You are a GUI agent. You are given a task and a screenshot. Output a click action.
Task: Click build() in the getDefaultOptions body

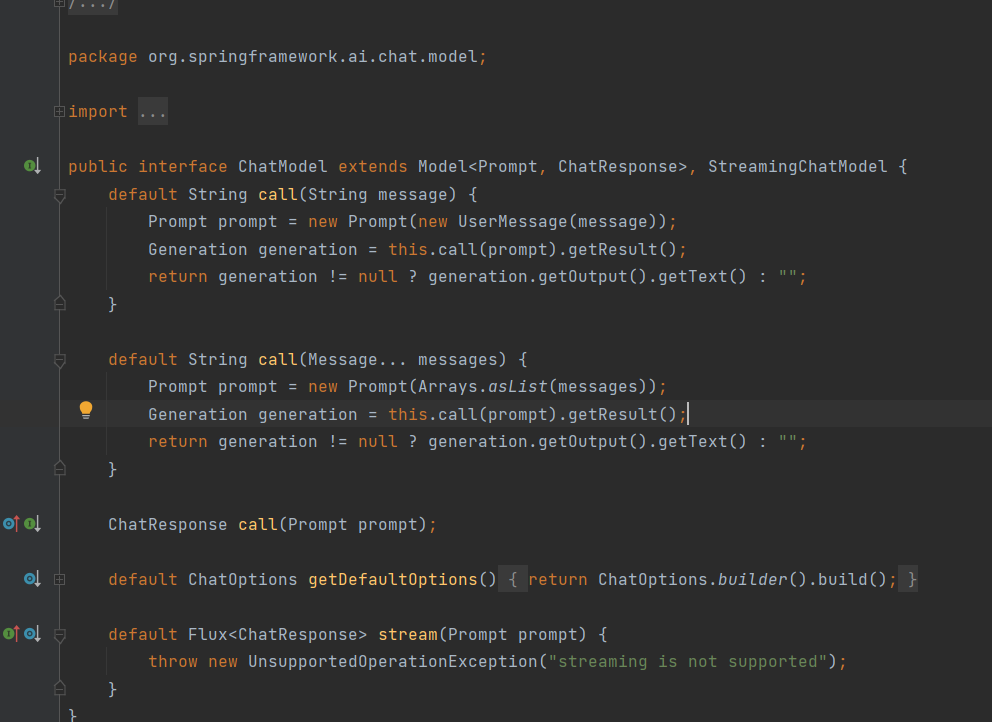click(852, 579)
